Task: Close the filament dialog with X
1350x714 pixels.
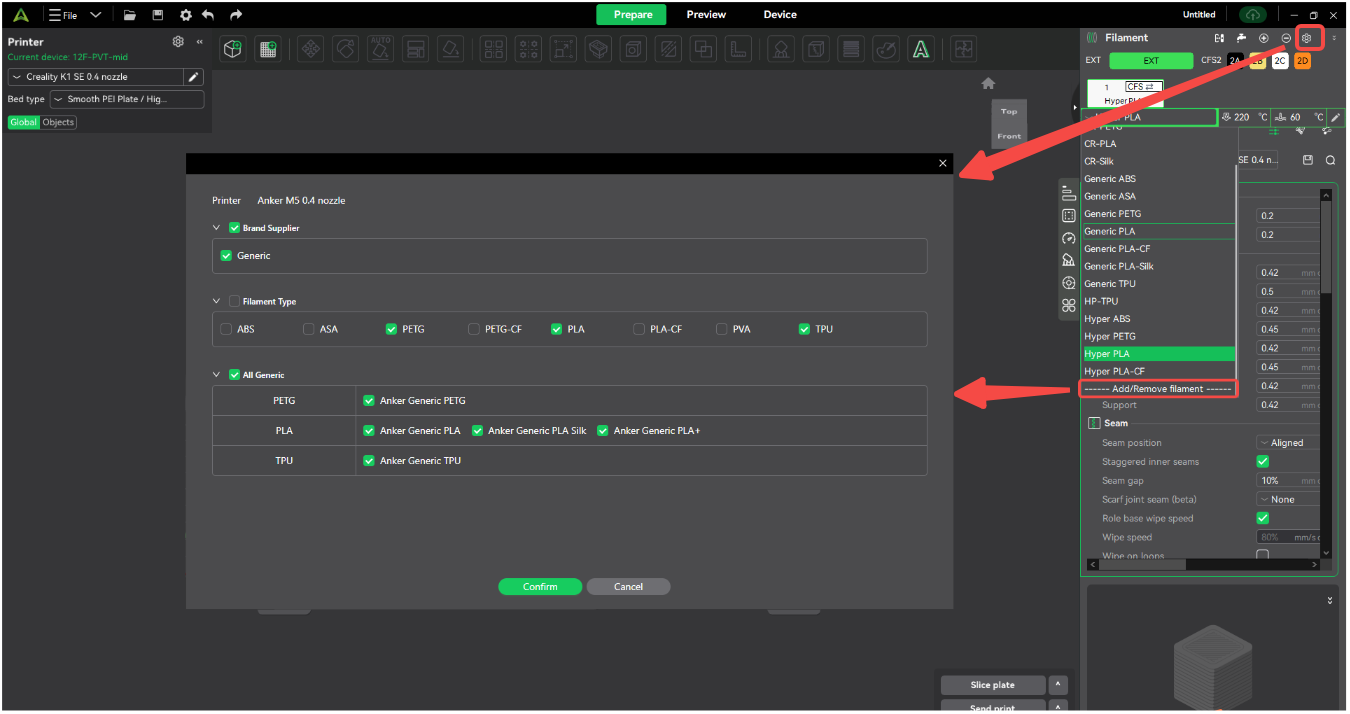Action: [x=942, y=163]
